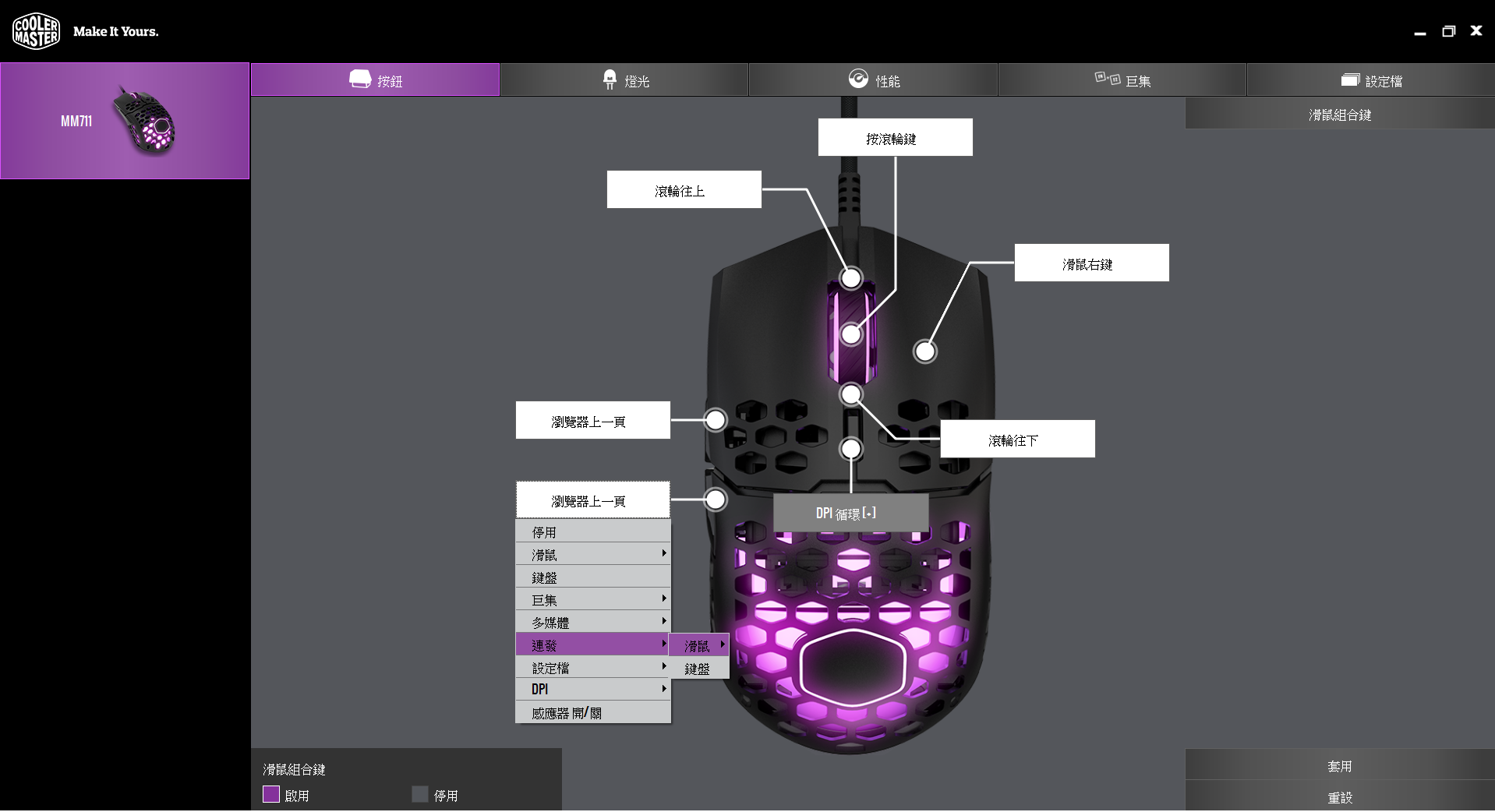Click the Cooler Master logo
The image size is (1495, 812).
36,31
